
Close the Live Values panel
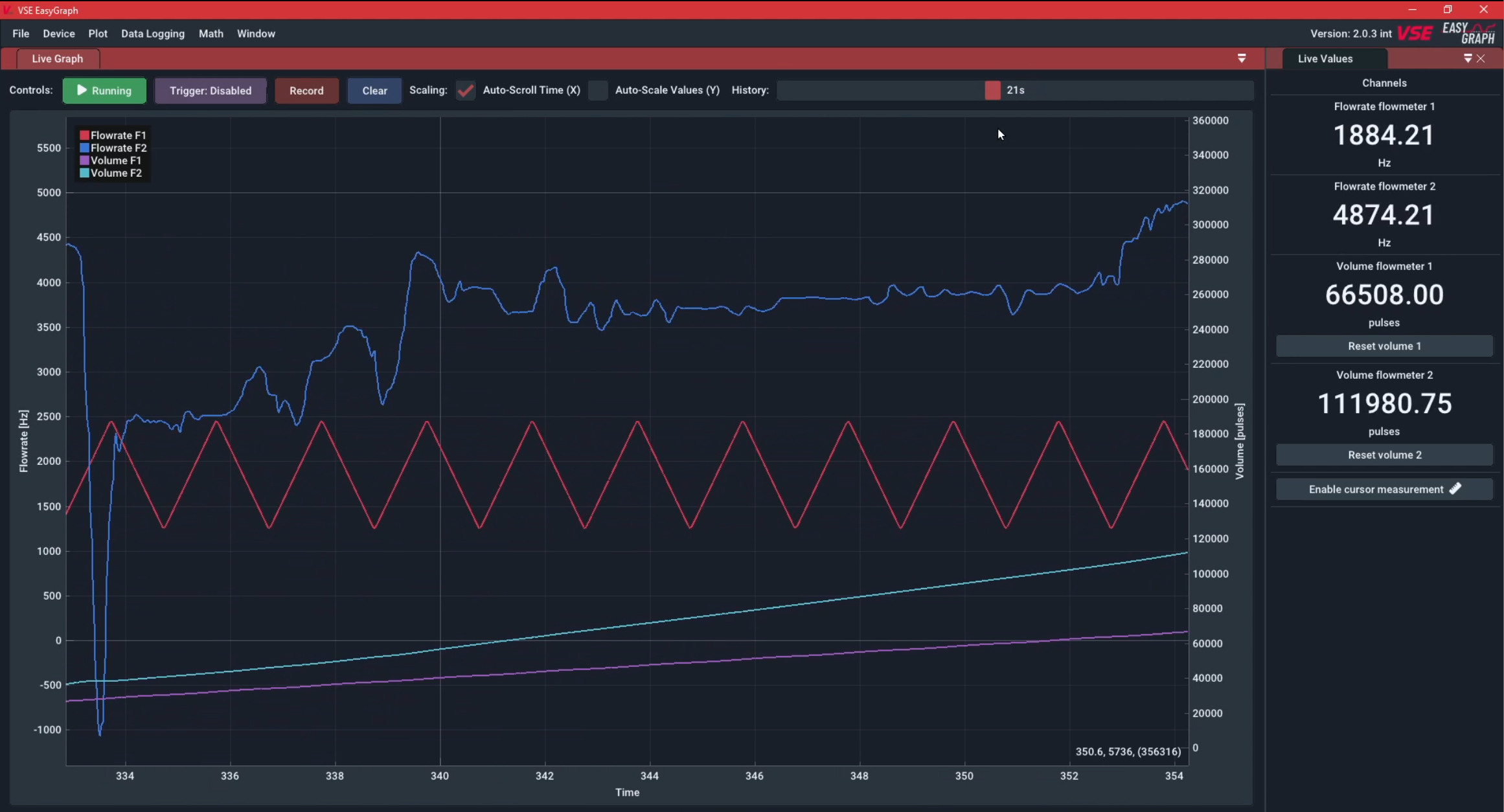(x=1481, y=58)
